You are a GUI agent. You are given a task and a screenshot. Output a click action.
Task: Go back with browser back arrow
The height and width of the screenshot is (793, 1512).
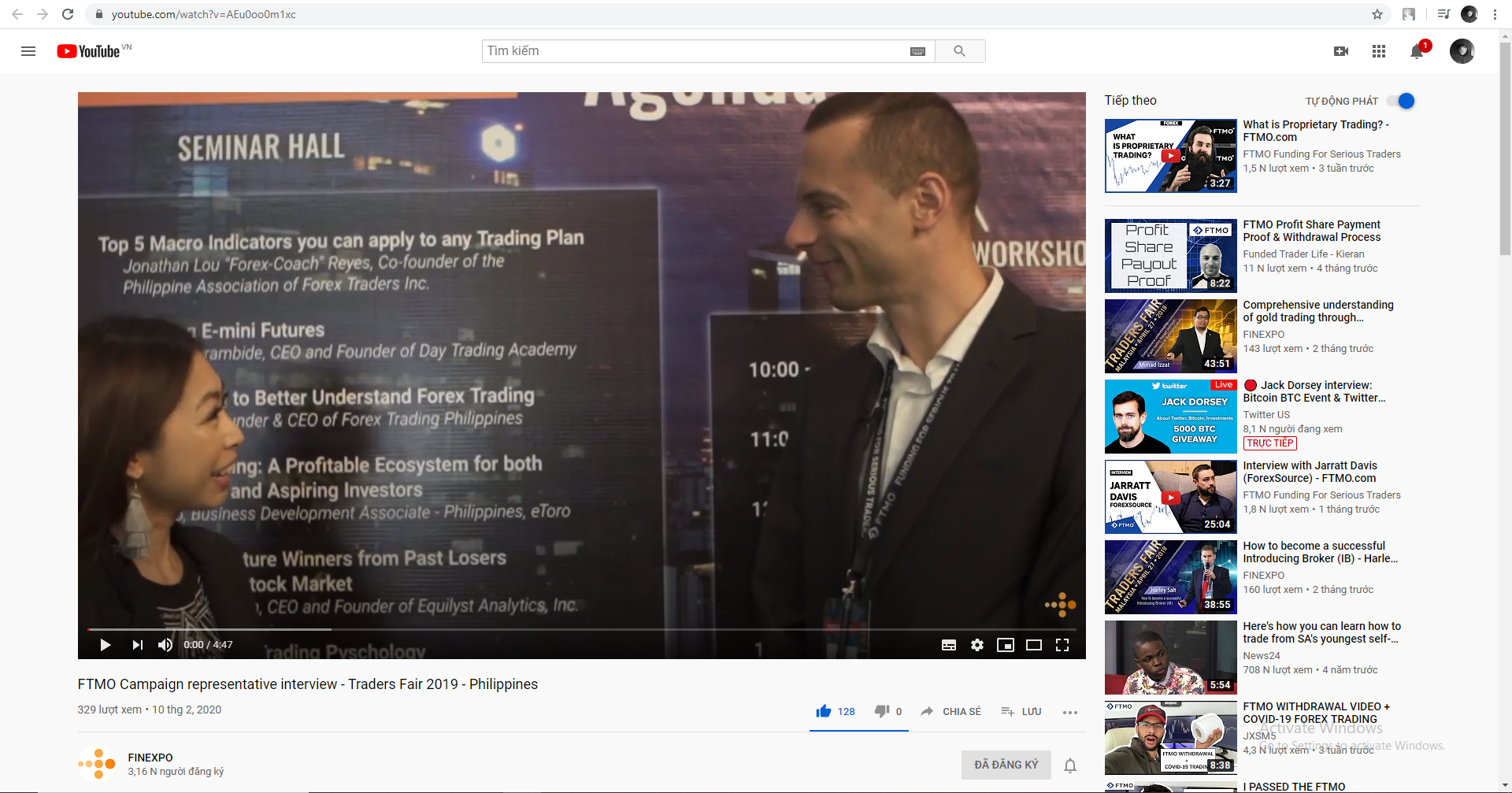17,14
